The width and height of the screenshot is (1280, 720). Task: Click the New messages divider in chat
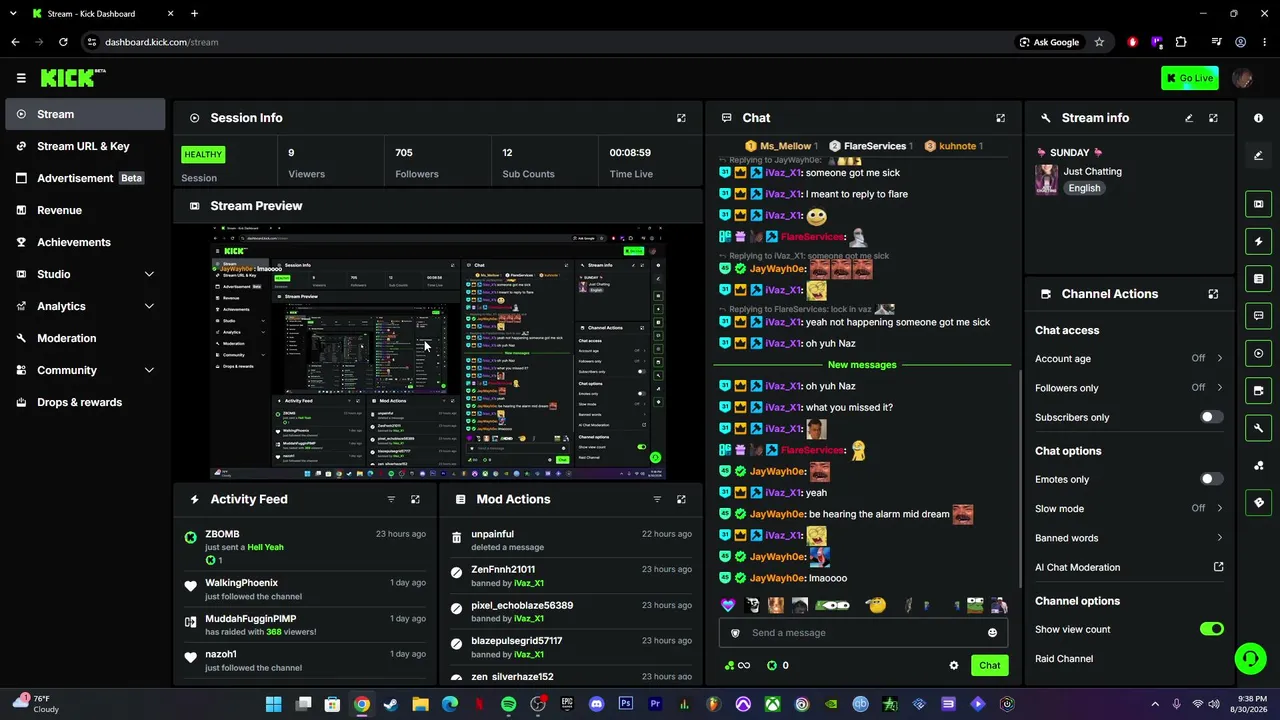(862, 365)
